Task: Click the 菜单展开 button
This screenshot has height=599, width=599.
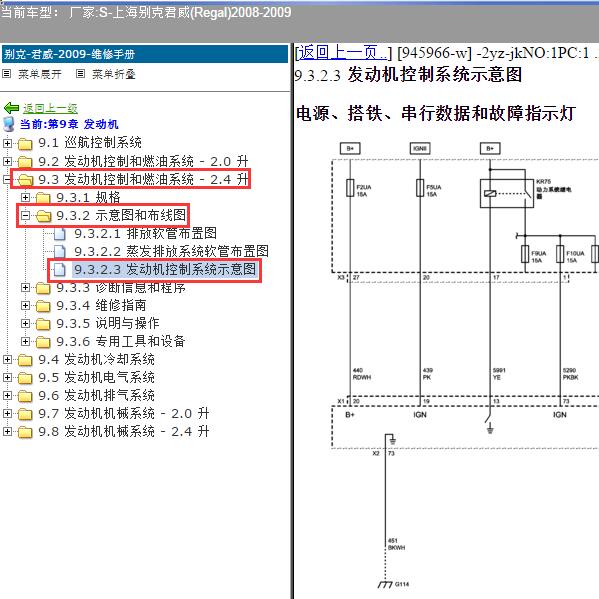Action: 40,74
